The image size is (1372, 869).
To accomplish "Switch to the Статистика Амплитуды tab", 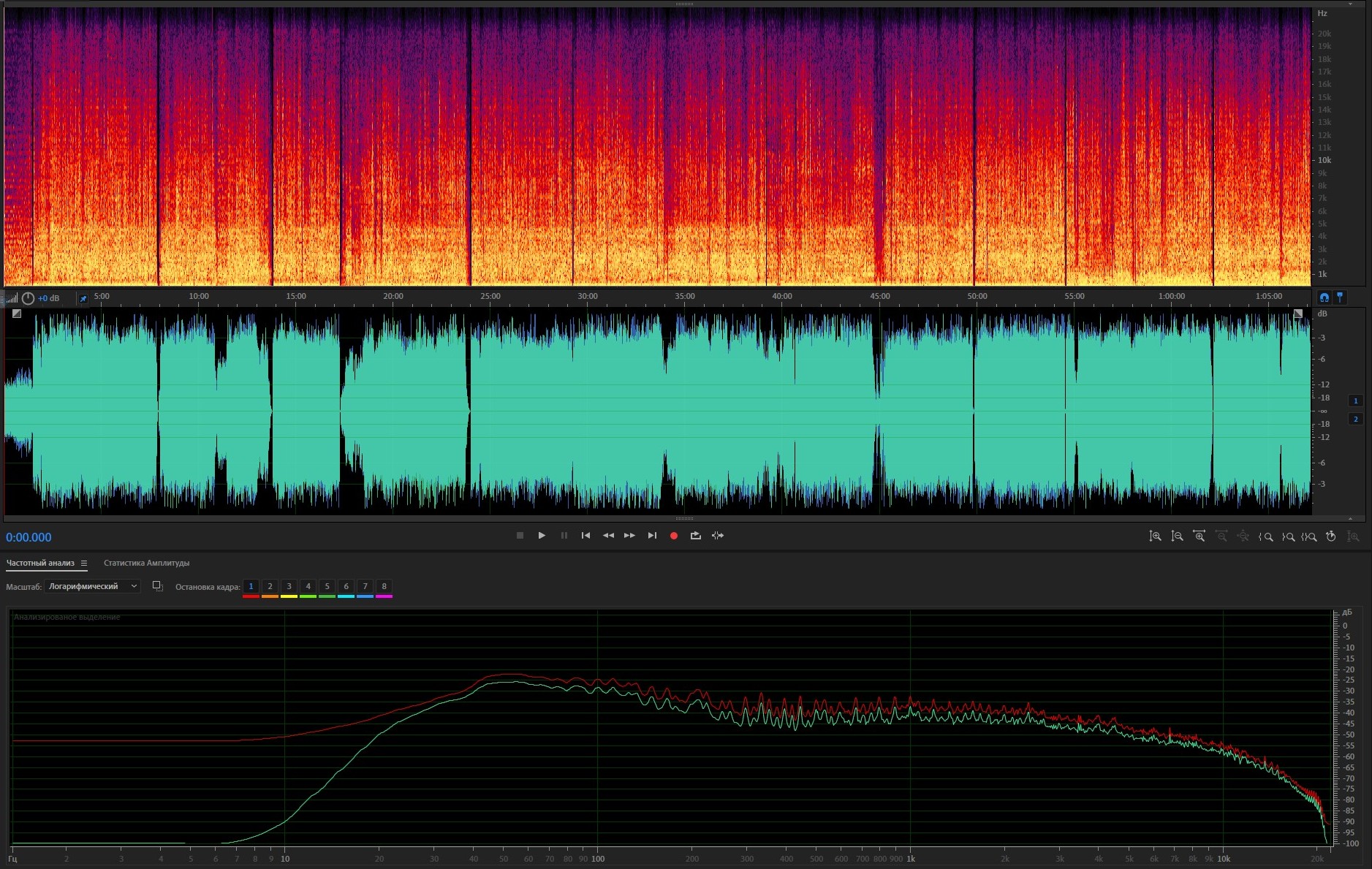I will coord(146,563).
